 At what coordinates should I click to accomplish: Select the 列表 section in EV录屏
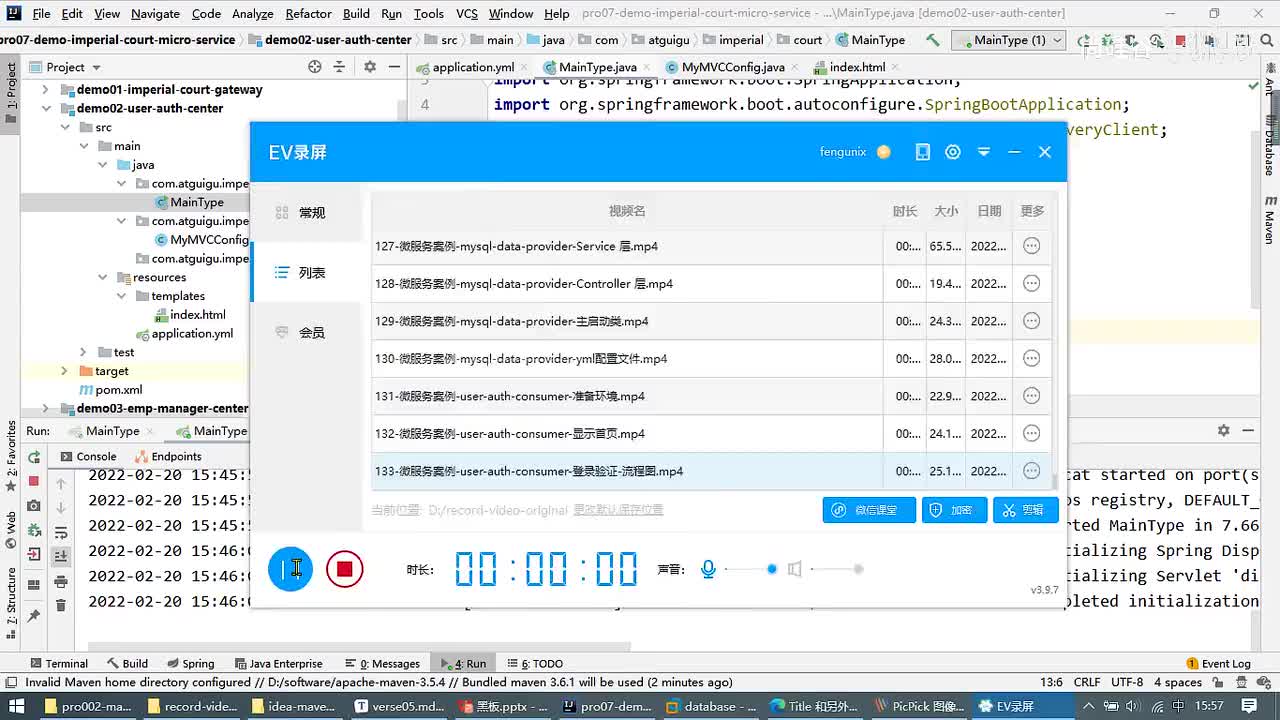(306, 273)
